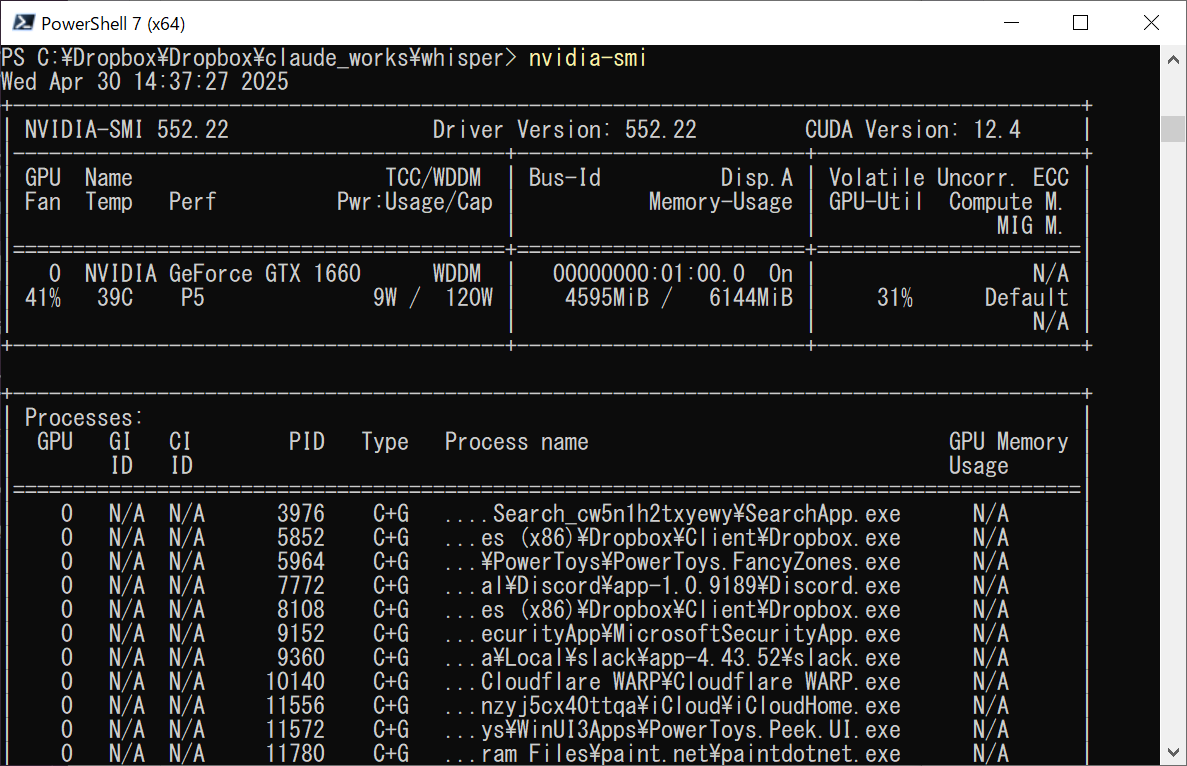Click the Type column header
This screenshot has width=1187, height=766.
(385, 441)
